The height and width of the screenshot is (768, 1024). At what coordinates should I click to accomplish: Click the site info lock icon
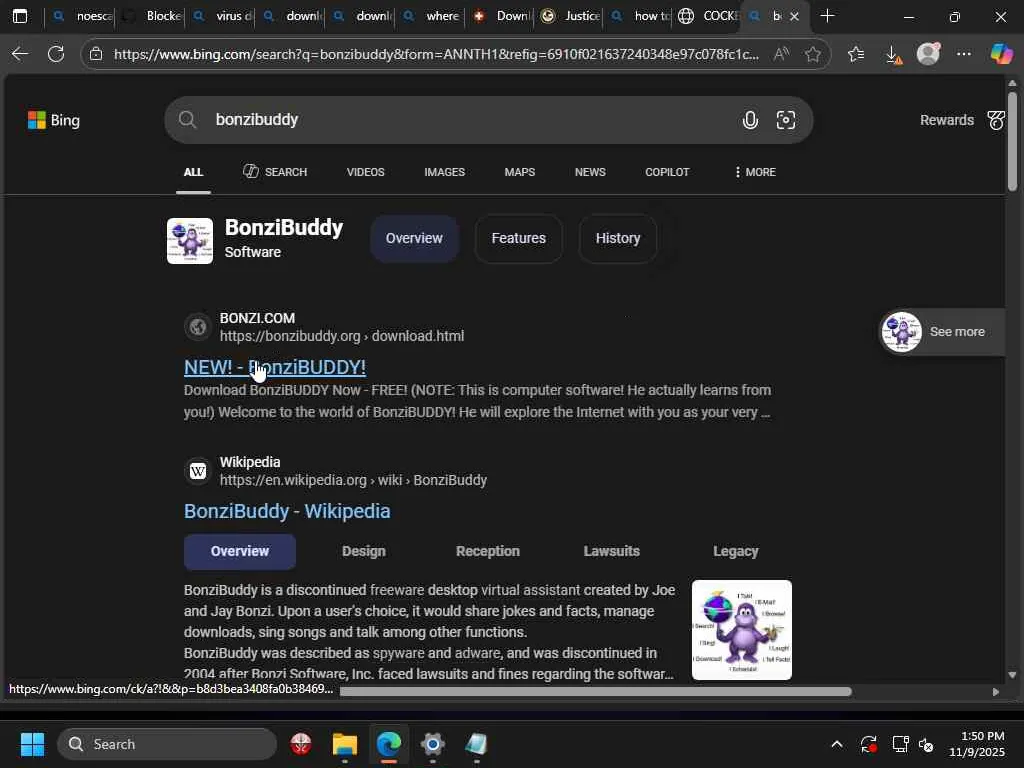point(96,54)
